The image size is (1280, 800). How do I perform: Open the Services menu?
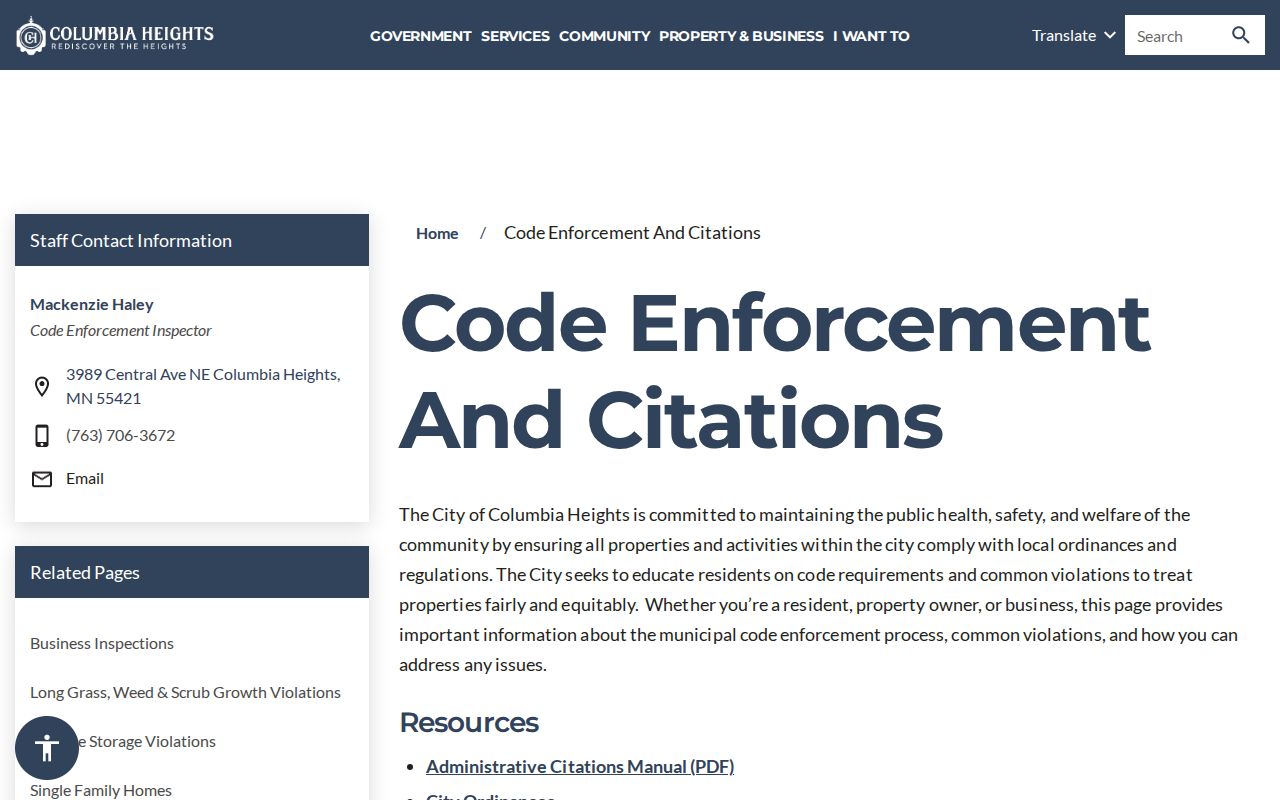[x=515, y=35]
